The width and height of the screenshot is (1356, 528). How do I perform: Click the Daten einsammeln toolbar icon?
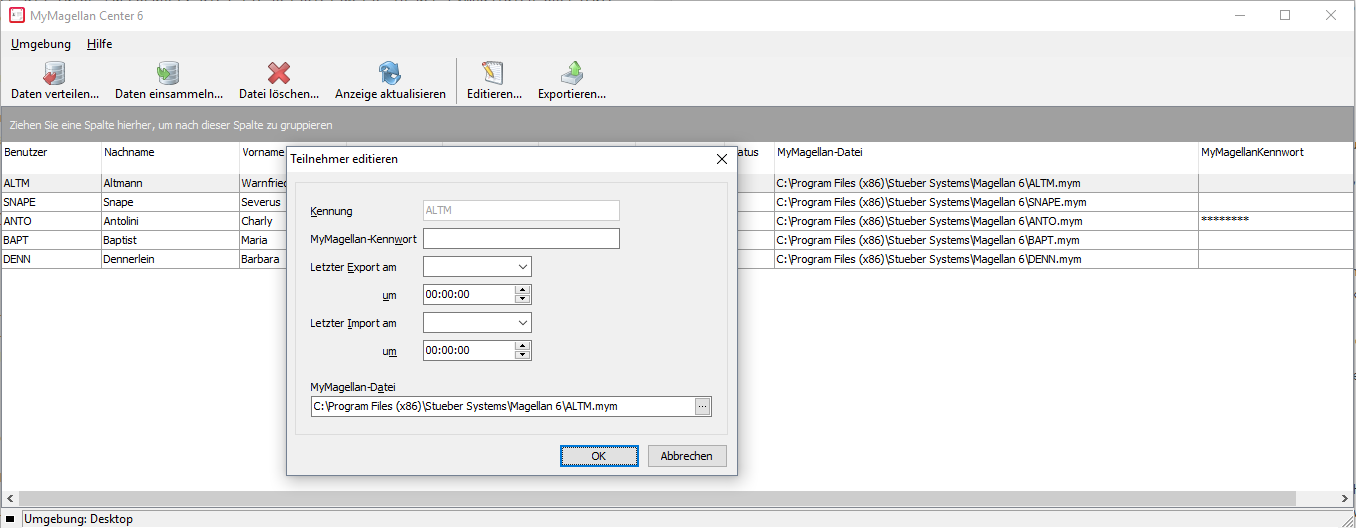(x=168, y=73)
